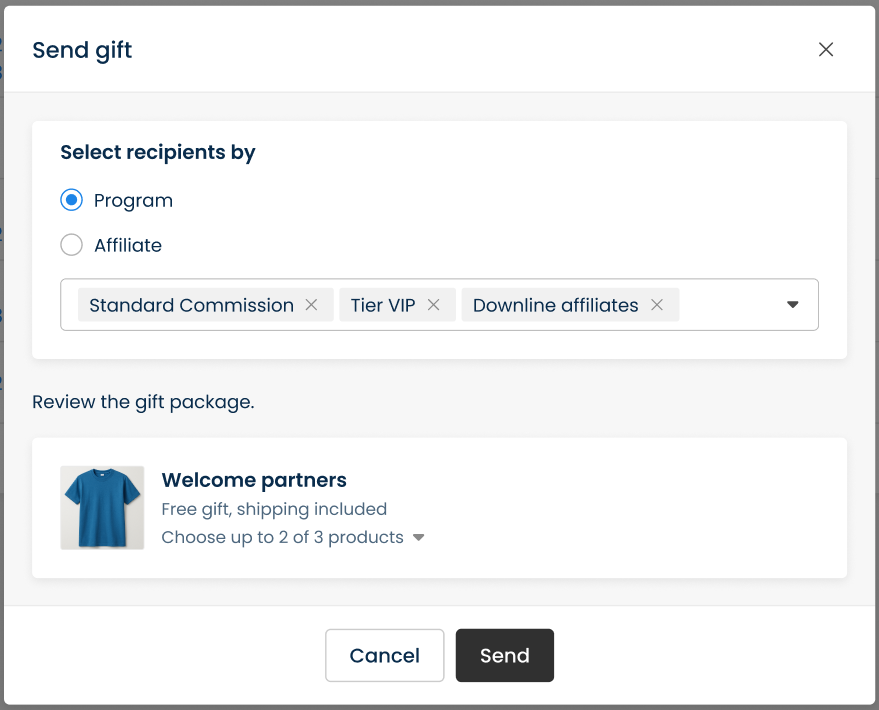Open the recipients dropdown arrow
879x710 pixels.
click(x=793, y=305)
